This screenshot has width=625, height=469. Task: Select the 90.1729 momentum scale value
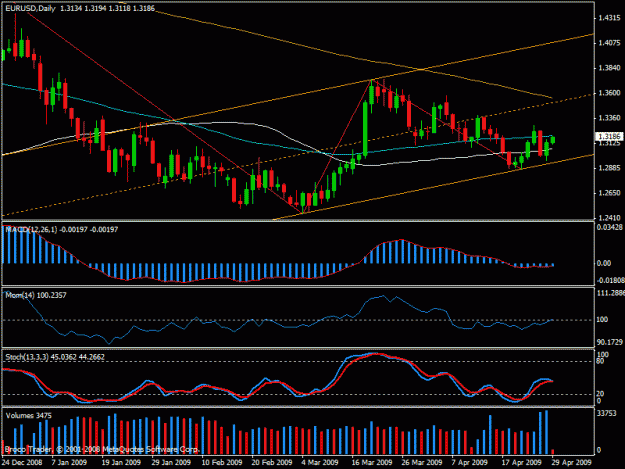pyautogui.click(x=609, y=342)
